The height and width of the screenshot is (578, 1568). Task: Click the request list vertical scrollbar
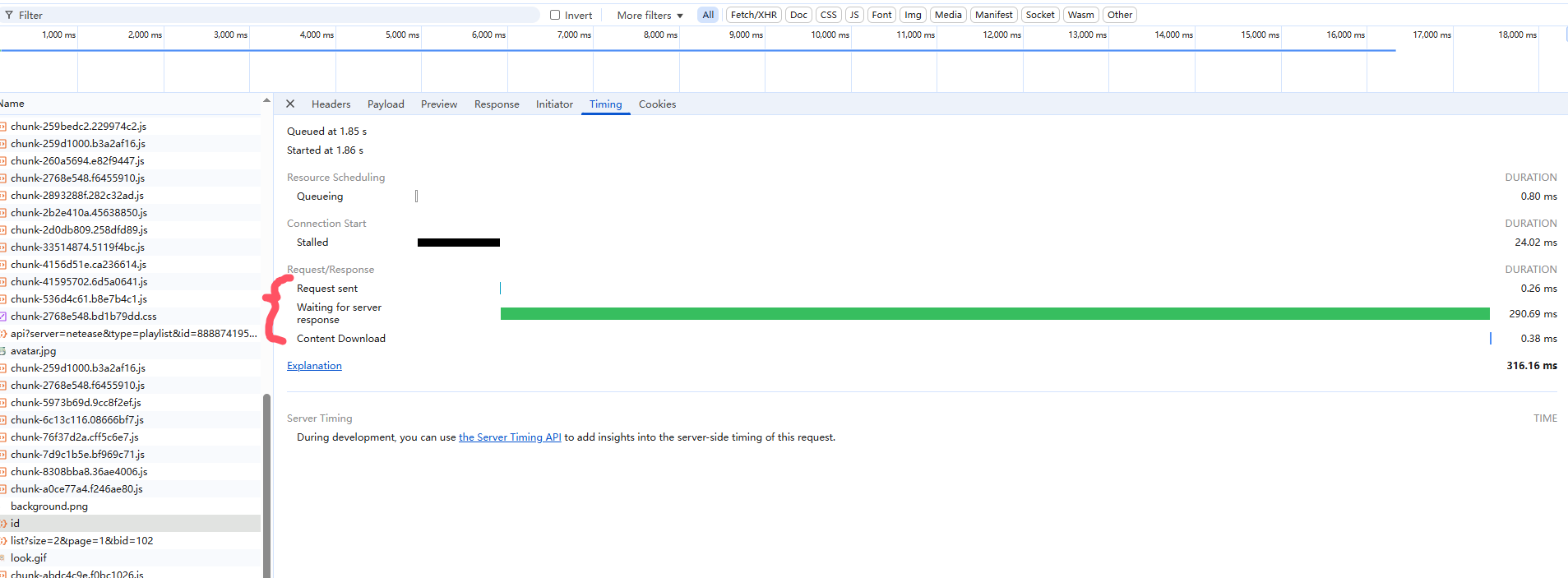click(x=266, y=485)
